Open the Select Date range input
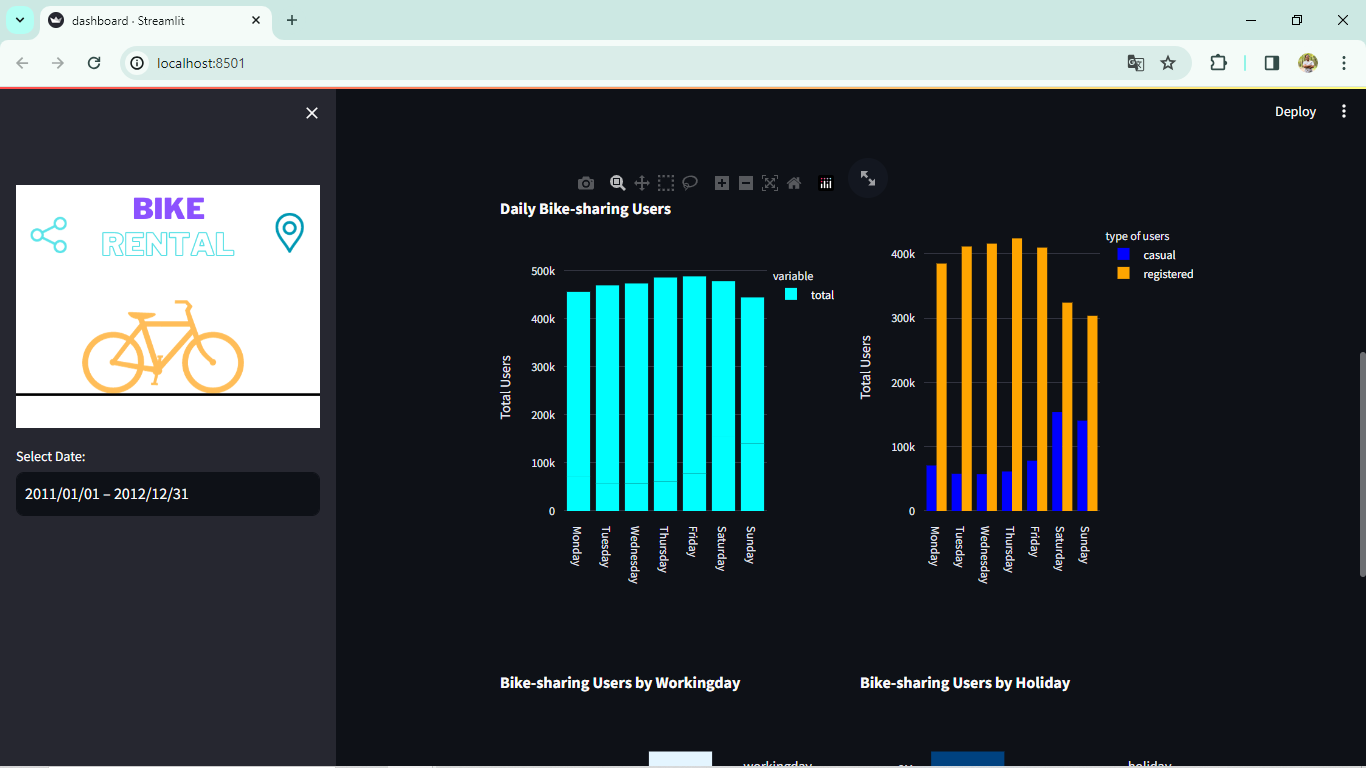The image size is (1366, 768). [168, 494]
